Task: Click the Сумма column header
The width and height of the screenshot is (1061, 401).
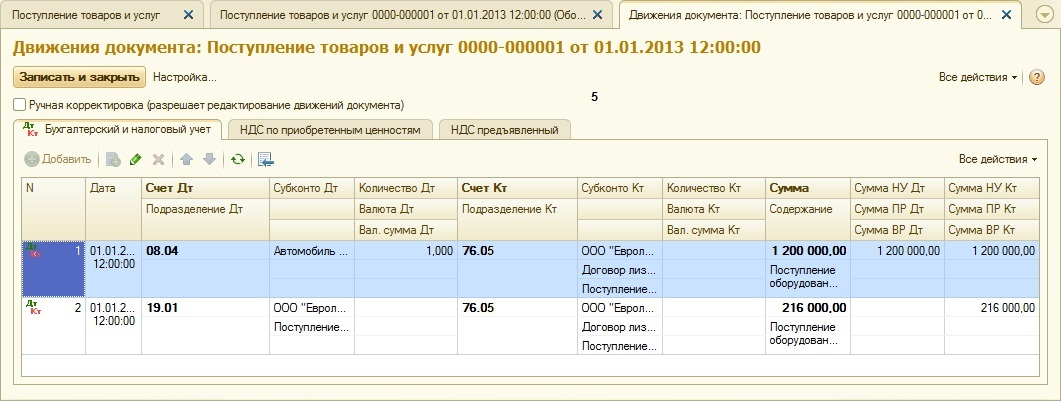Action: [789, 187]
